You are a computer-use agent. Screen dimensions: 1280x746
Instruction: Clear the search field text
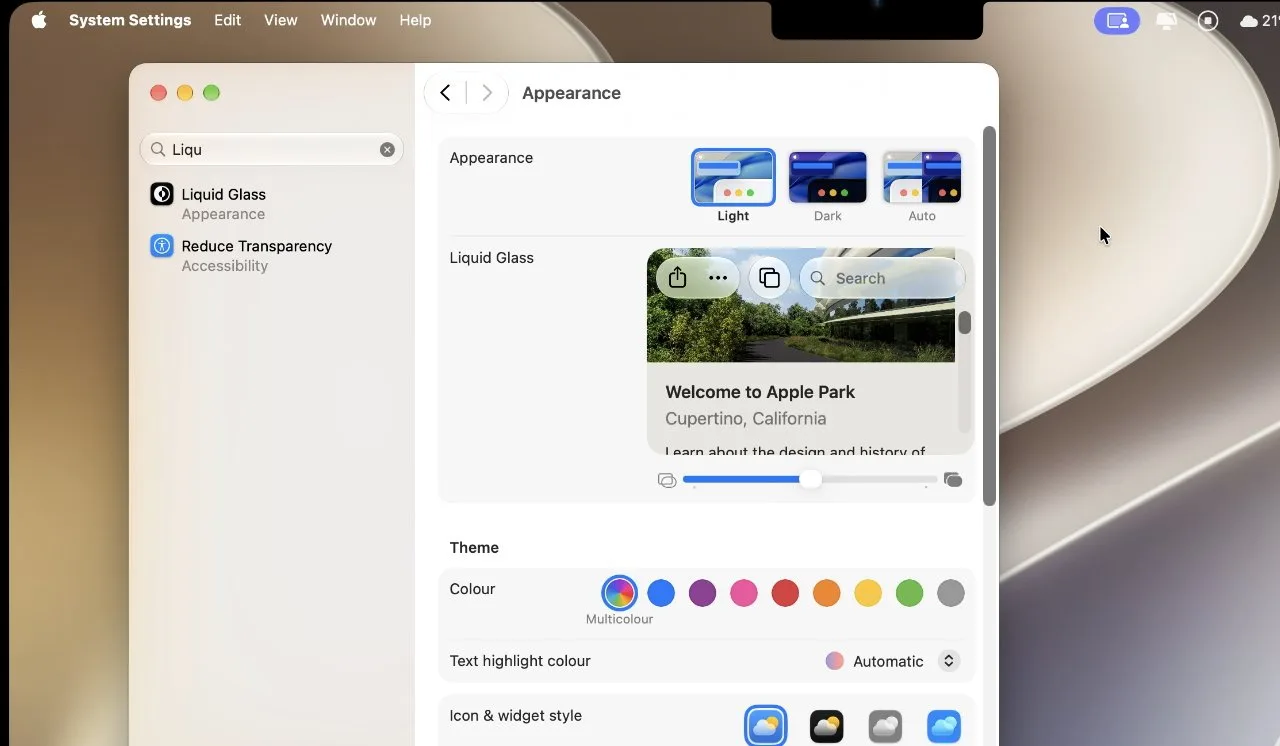(x=387, y=149)
